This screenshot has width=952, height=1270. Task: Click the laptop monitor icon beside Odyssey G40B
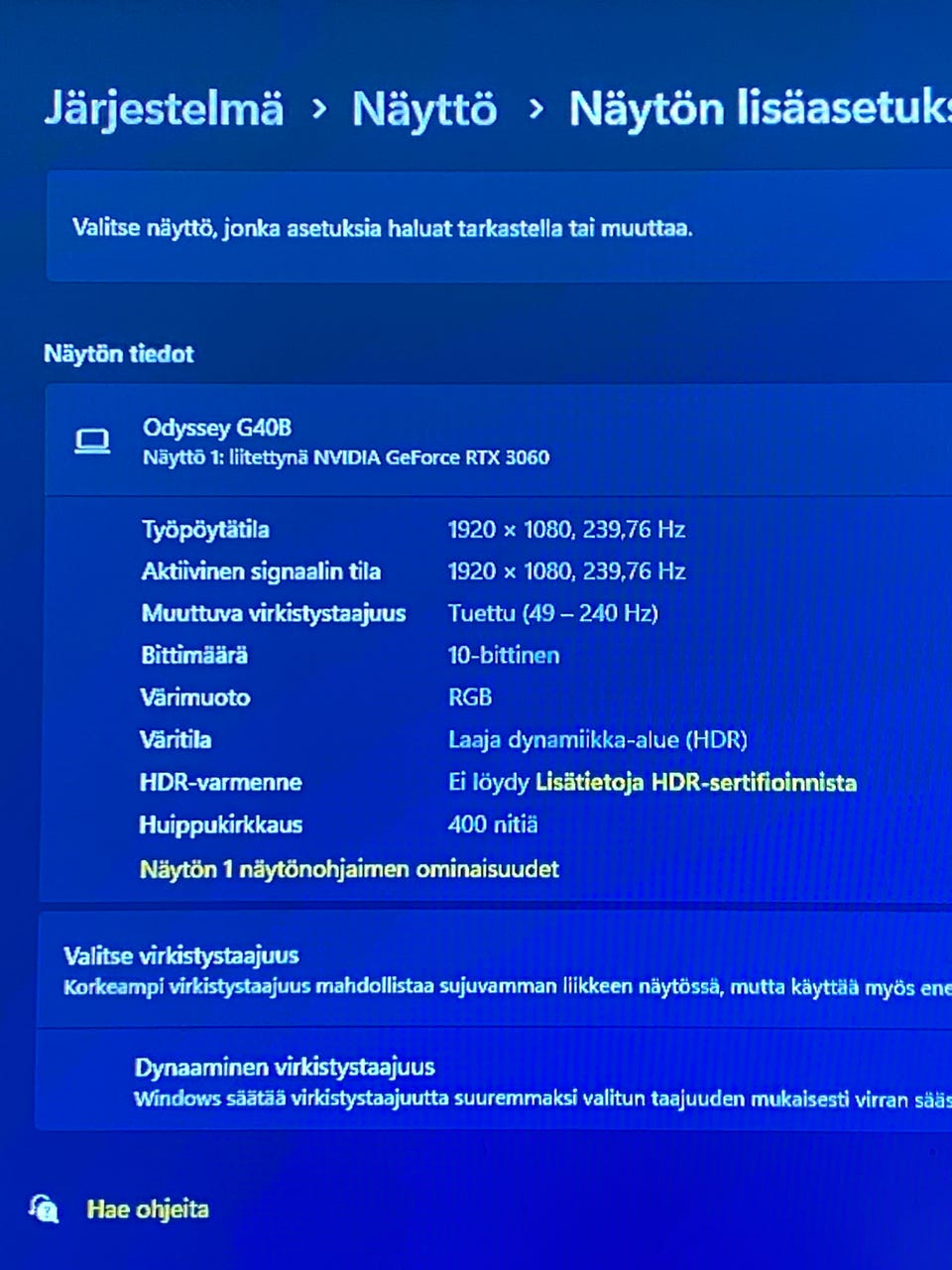click(x=92, y=442)
